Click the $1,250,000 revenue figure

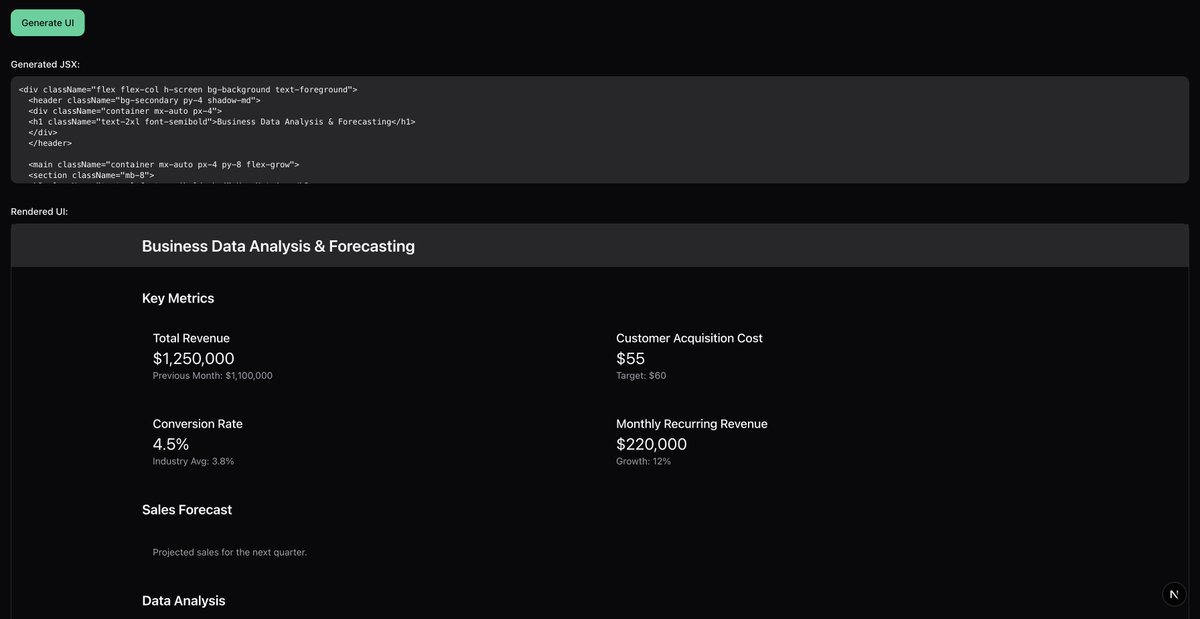pyautogui.click(x=193, y=357)
